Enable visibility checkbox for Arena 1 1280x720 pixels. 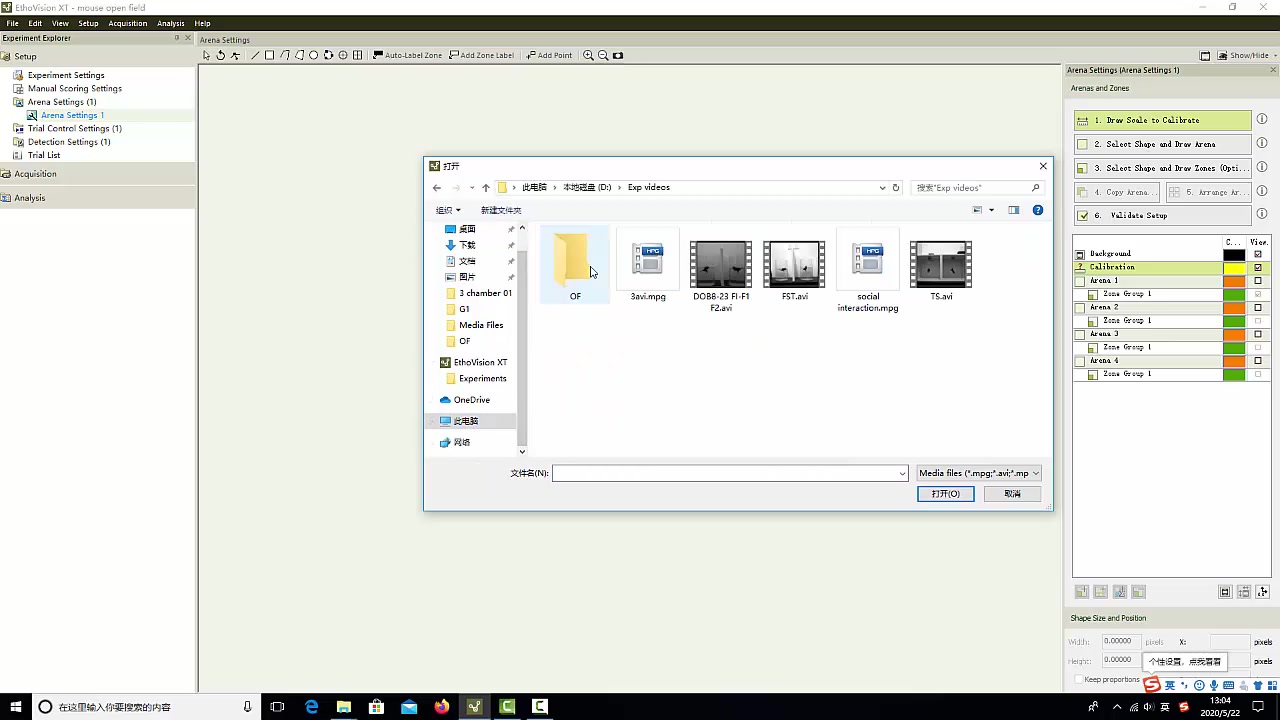coord(1258,281)
